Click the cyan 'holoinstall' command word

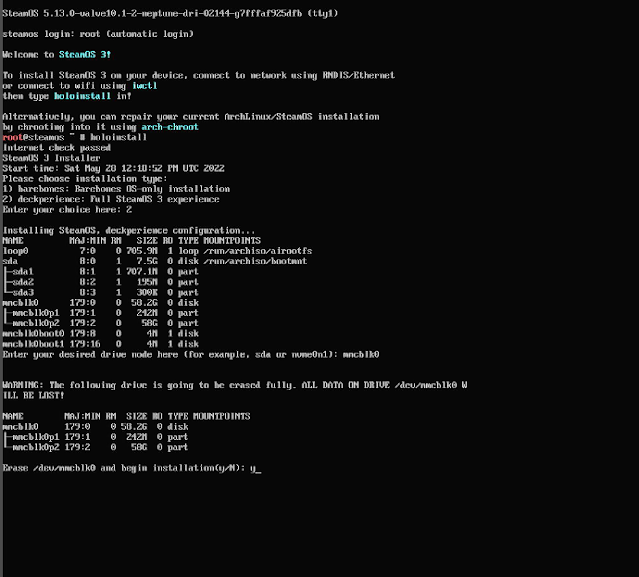click(x=82, y=96)
